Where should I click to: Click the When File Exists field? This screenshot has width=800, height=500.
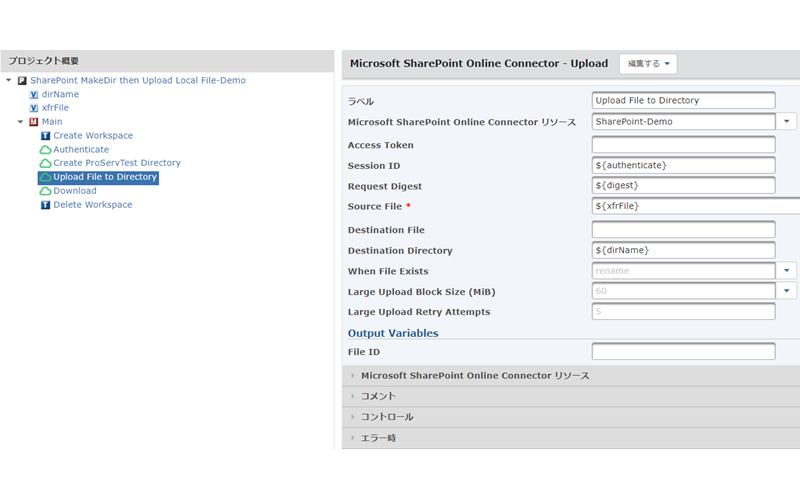pyautogui.click(x=683, y=270)
